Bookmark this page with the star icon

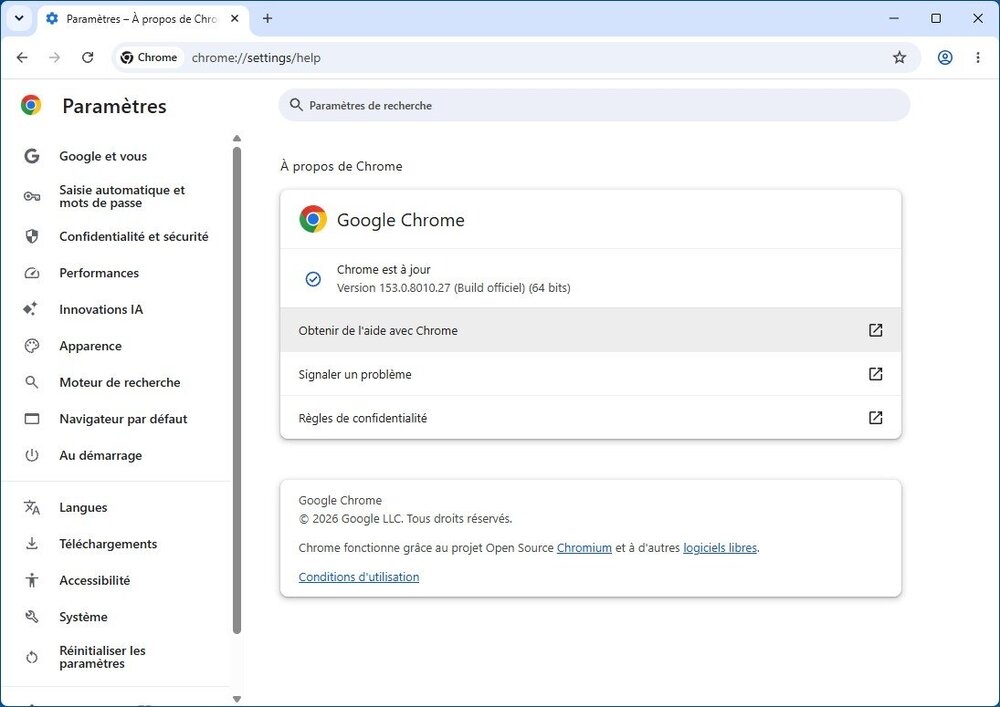tap(899, 57)
